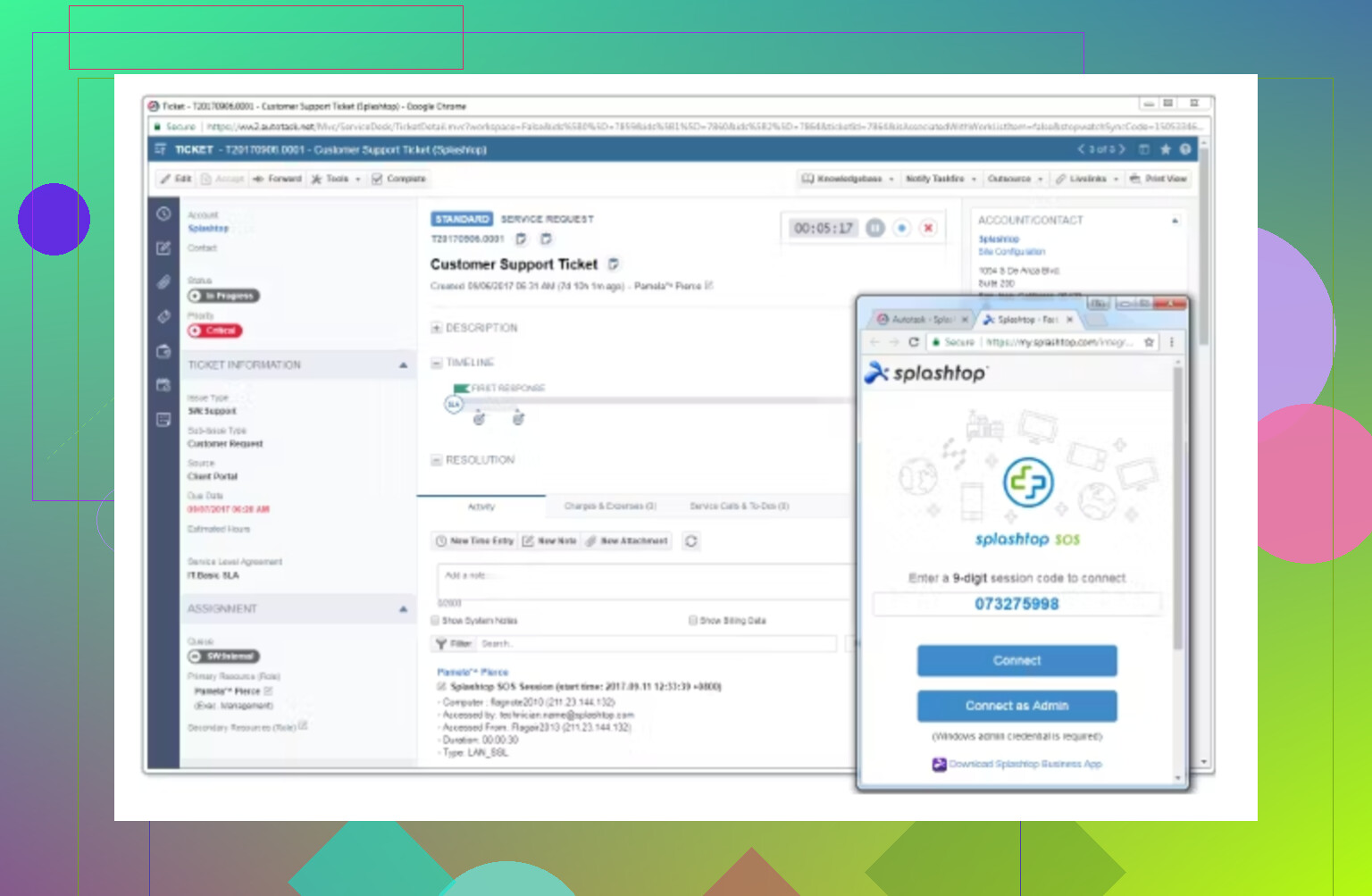The image size is (1372, 896).
Task: Open the calendar icon in the left sidebar
Action: (x=163, y=385)
